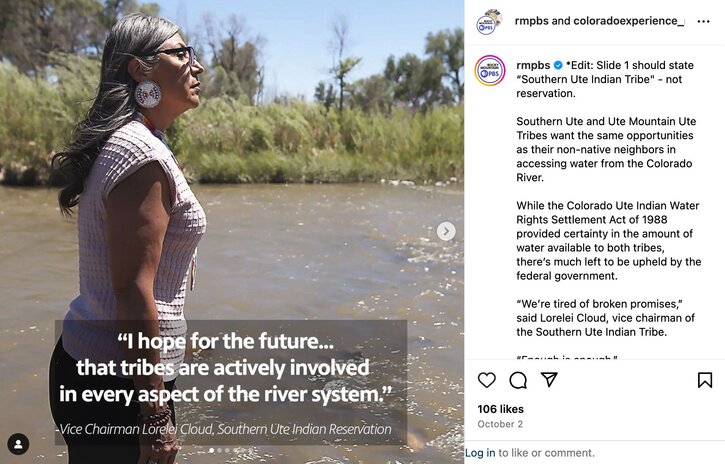The height and width of the screenshot is (464, 725).
Task: View the 106 likes list
Action: click(x=500, y=409)
